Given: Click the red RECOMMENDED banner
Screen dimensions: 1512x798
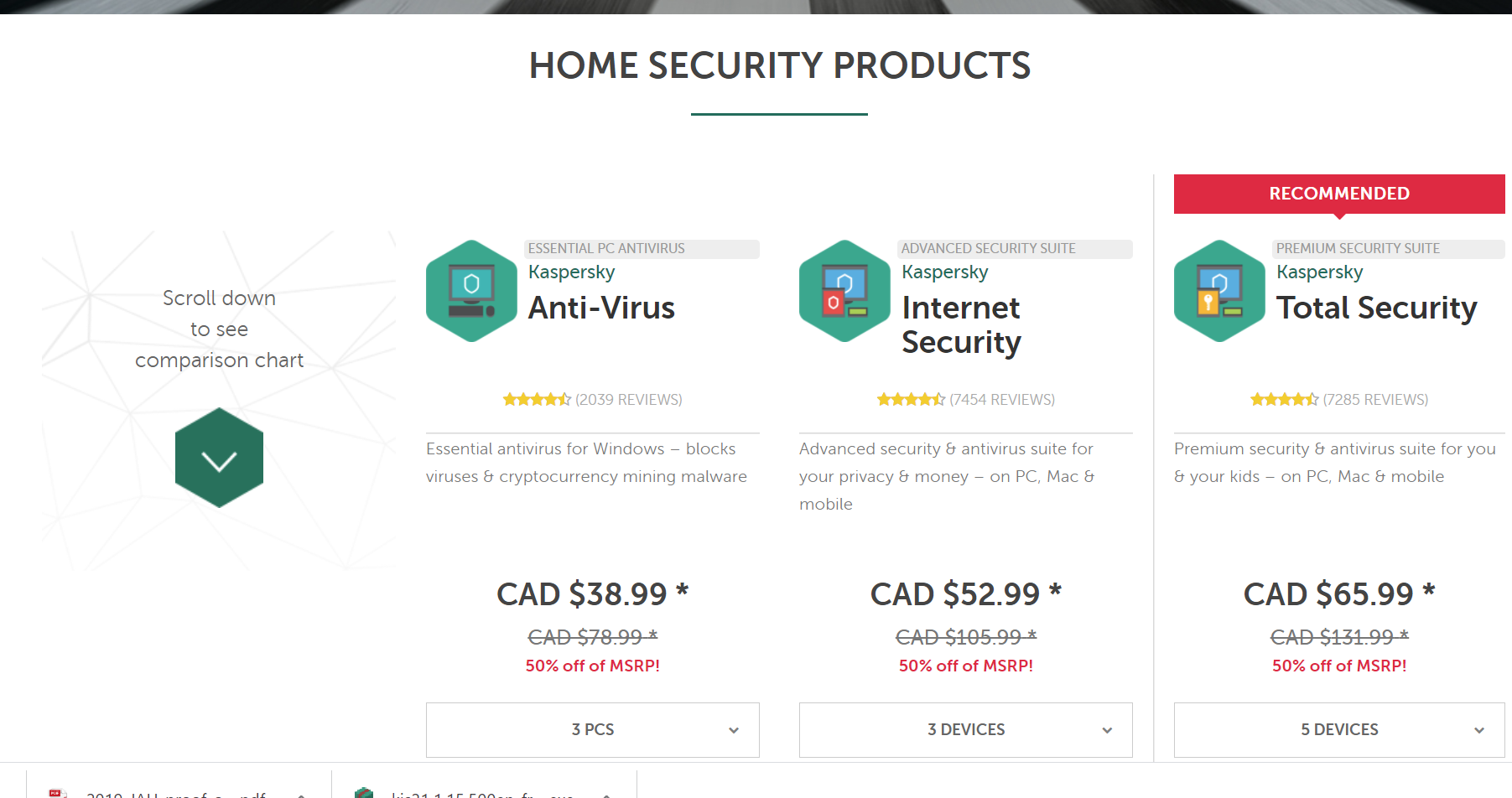Looking at the screenshot, I should pos(1339,194).
